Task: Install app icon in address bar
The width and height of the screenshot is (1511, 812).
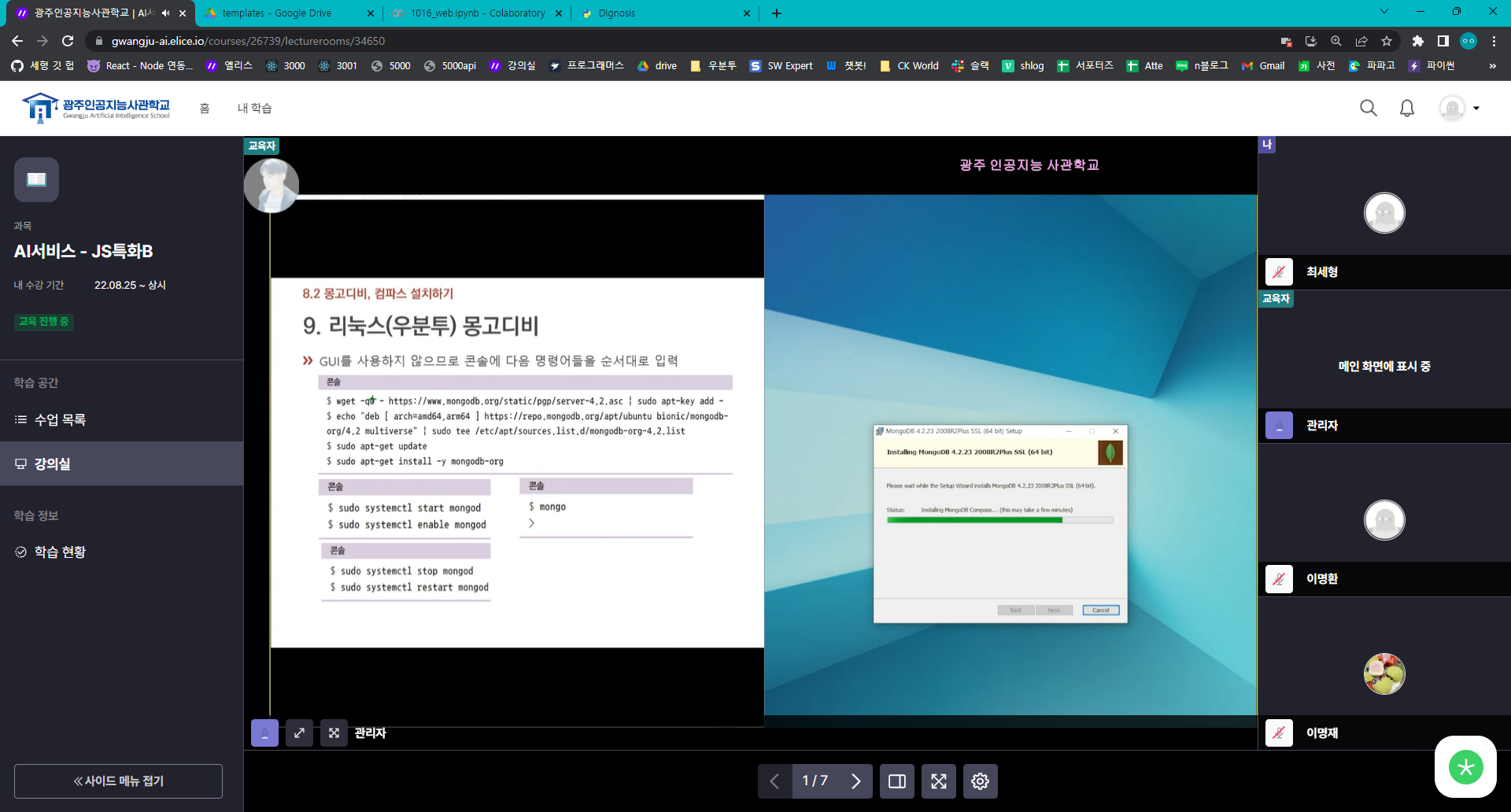Action: 1311,41
